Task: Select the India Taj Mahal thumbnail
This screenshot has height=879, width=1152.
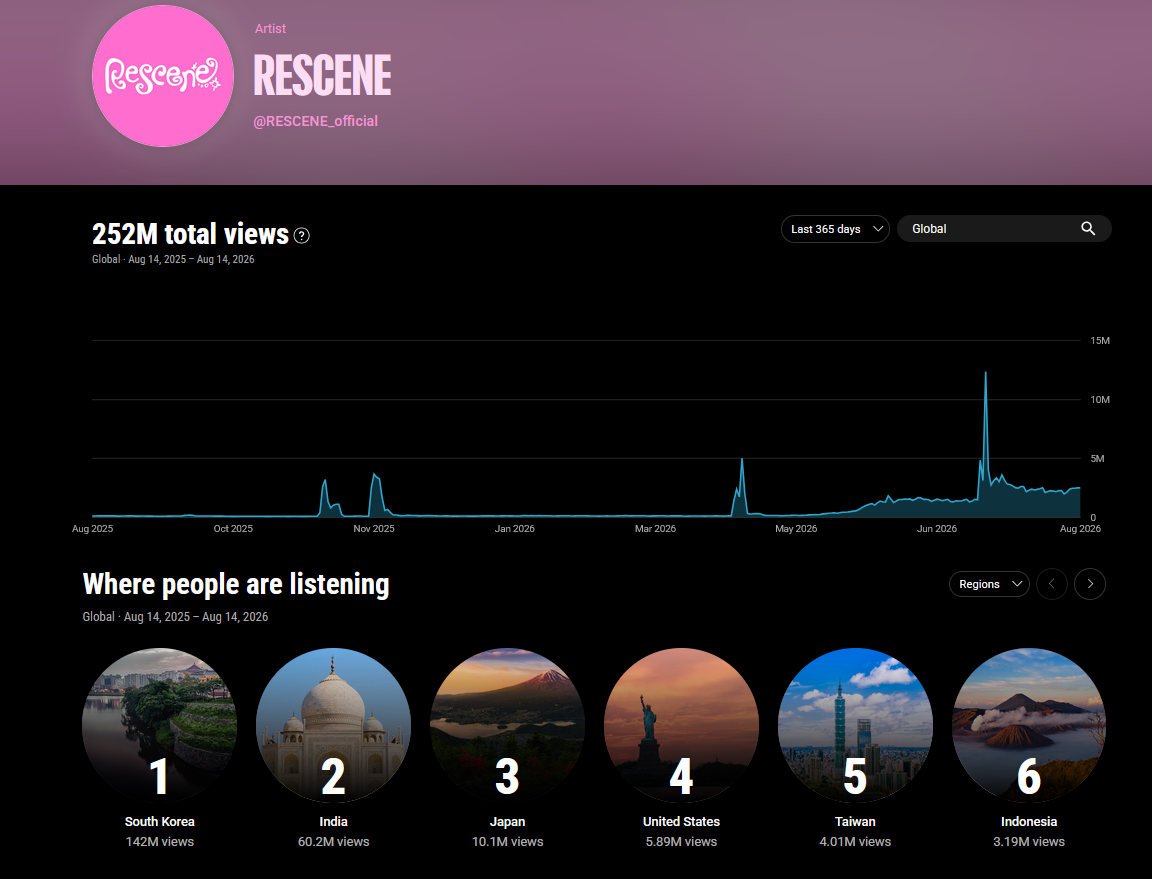Action: coord(334,725)
